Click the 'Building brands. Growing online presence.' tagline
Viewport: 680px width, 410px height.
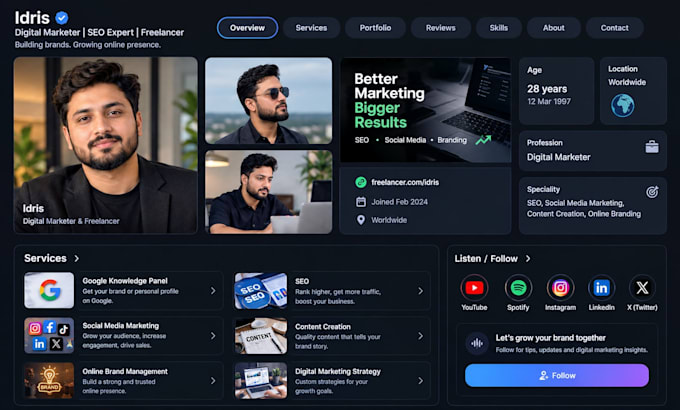click(x=88, y=45)
